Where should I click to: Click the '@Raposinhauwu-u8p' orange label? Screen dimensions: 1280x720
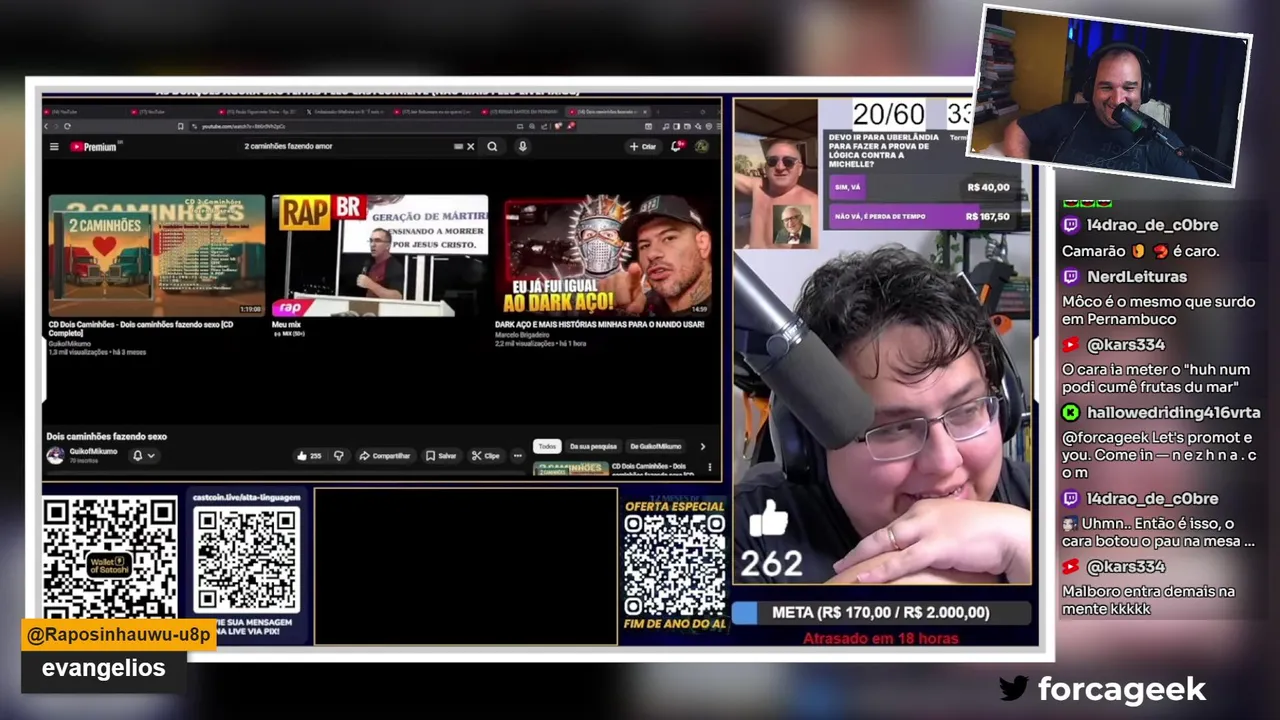click(x=118, y=635)
